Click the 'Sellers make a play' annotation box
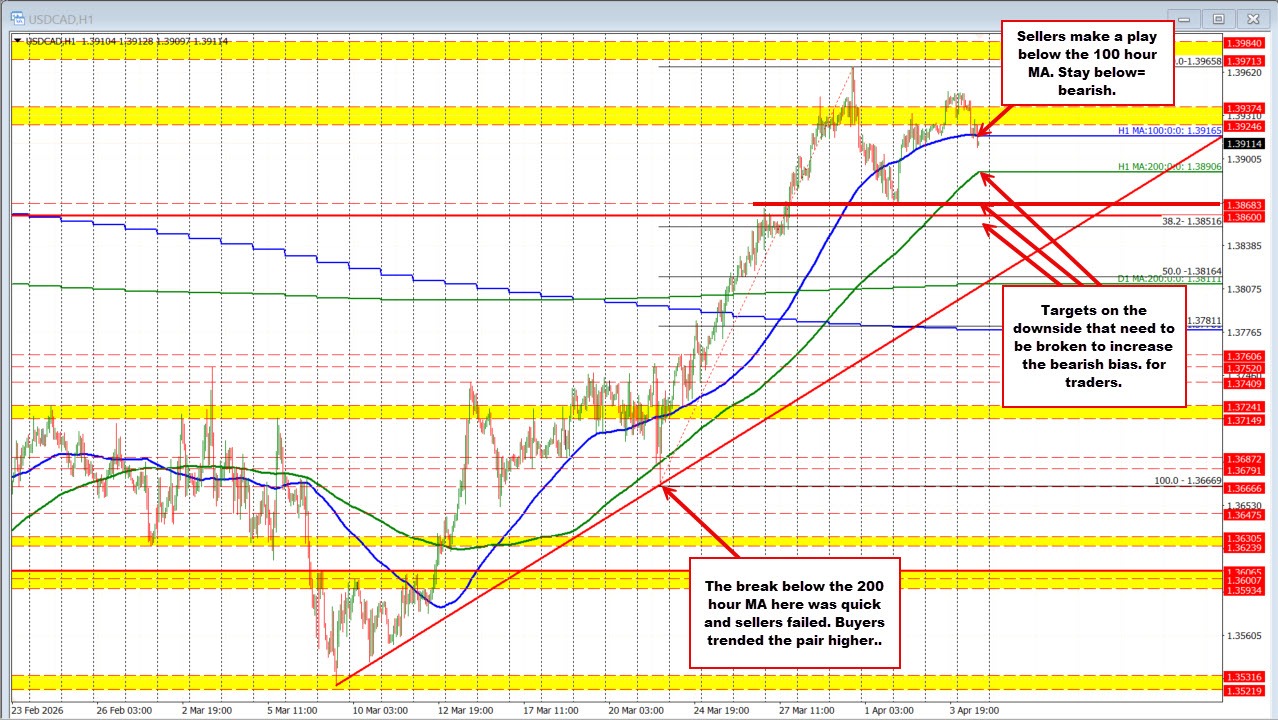1278x720 pixels. pyautogui.click(x=1087, y=63)
